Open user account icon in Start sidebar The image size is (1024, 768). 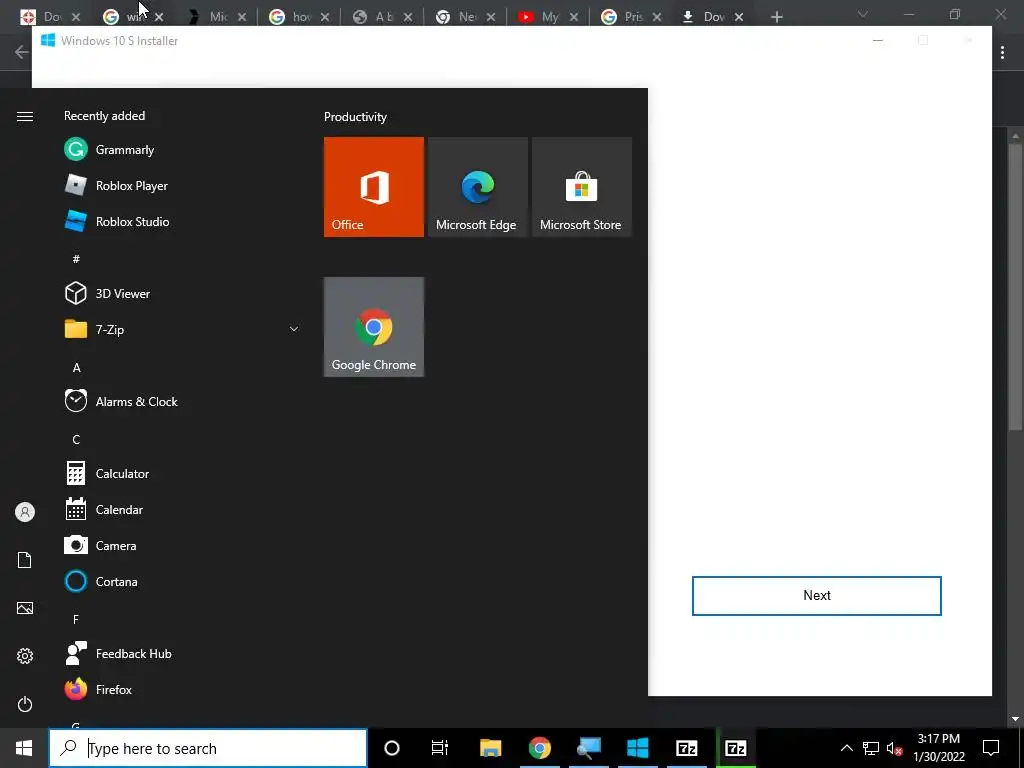point(25,512)
